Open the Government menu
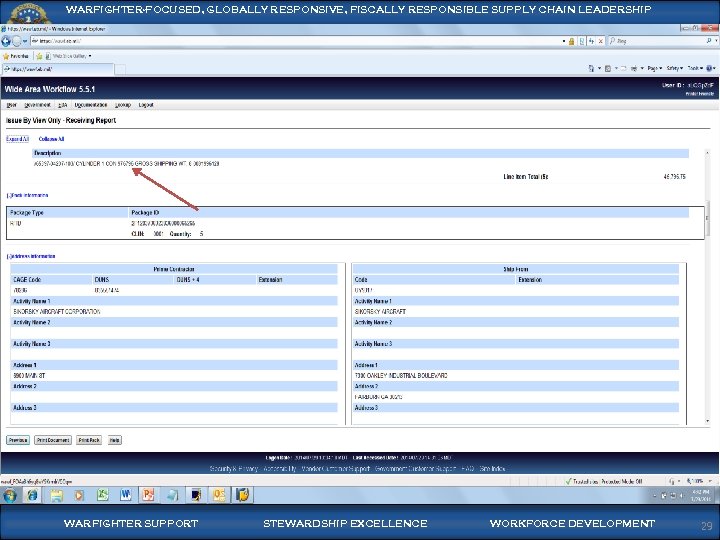This screenshot has width=720, height=540. coord(37,105)
